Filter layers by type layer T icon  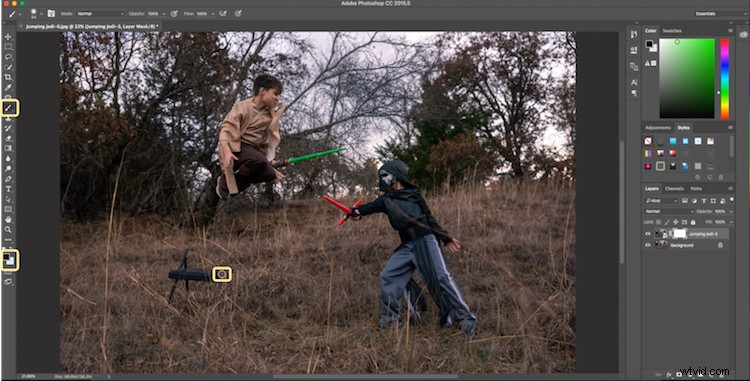[704, 201]
